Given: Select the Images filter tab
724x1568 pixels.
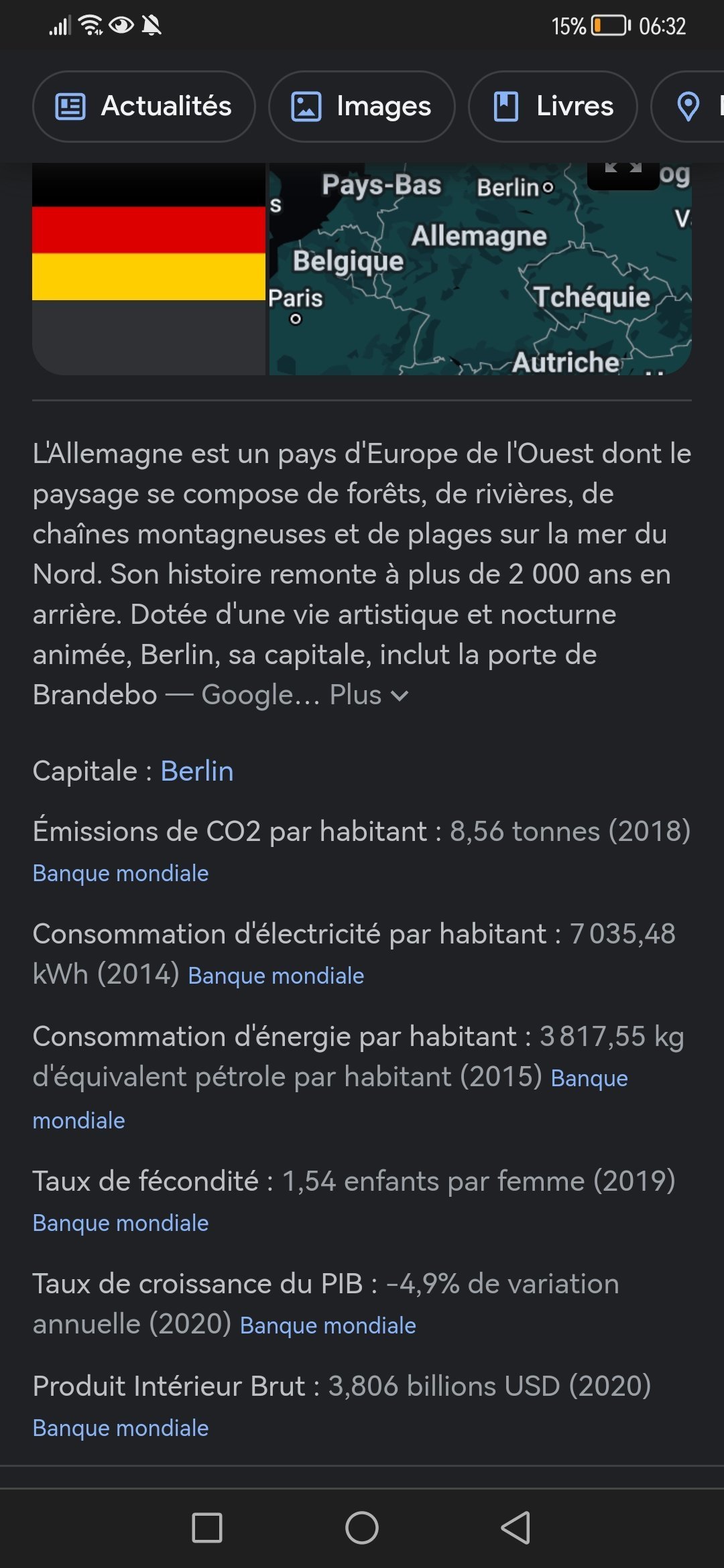Looking at the screenshot, I should (x=362, y=107).
